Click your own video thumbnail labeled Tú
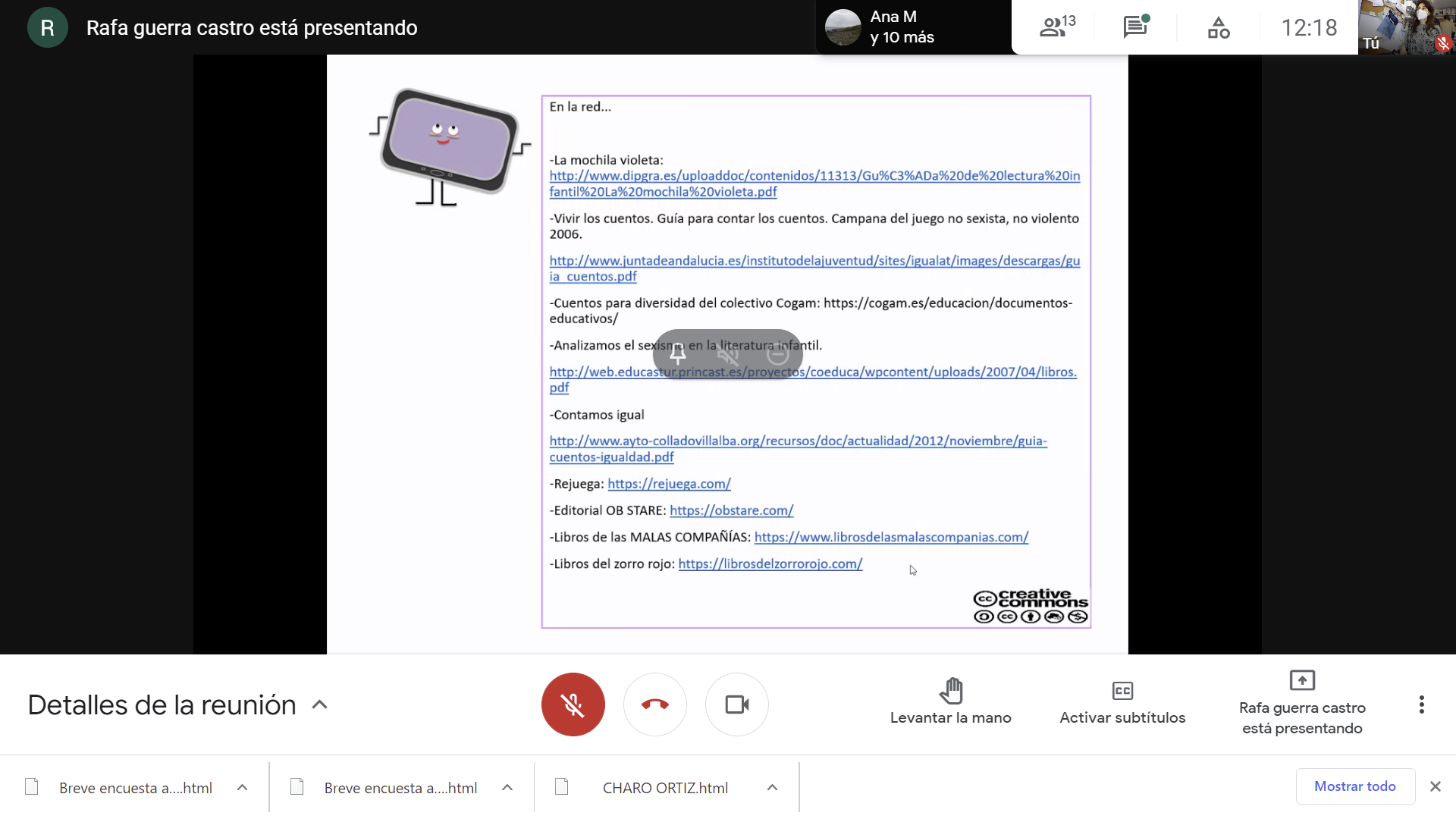 click(1407, 27)
